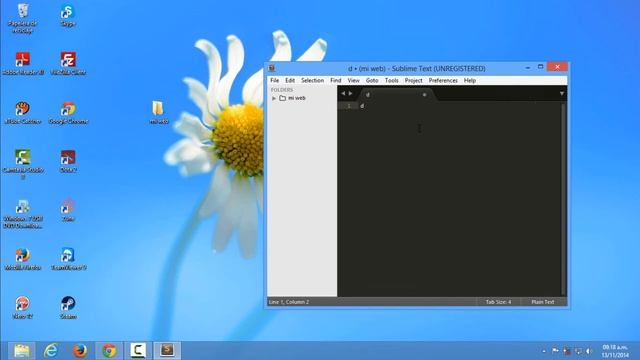The height and width of the screenshot is (360, 640).
Task: Click the Sublime Text icon in the taskbar
Action: point(167,351)
